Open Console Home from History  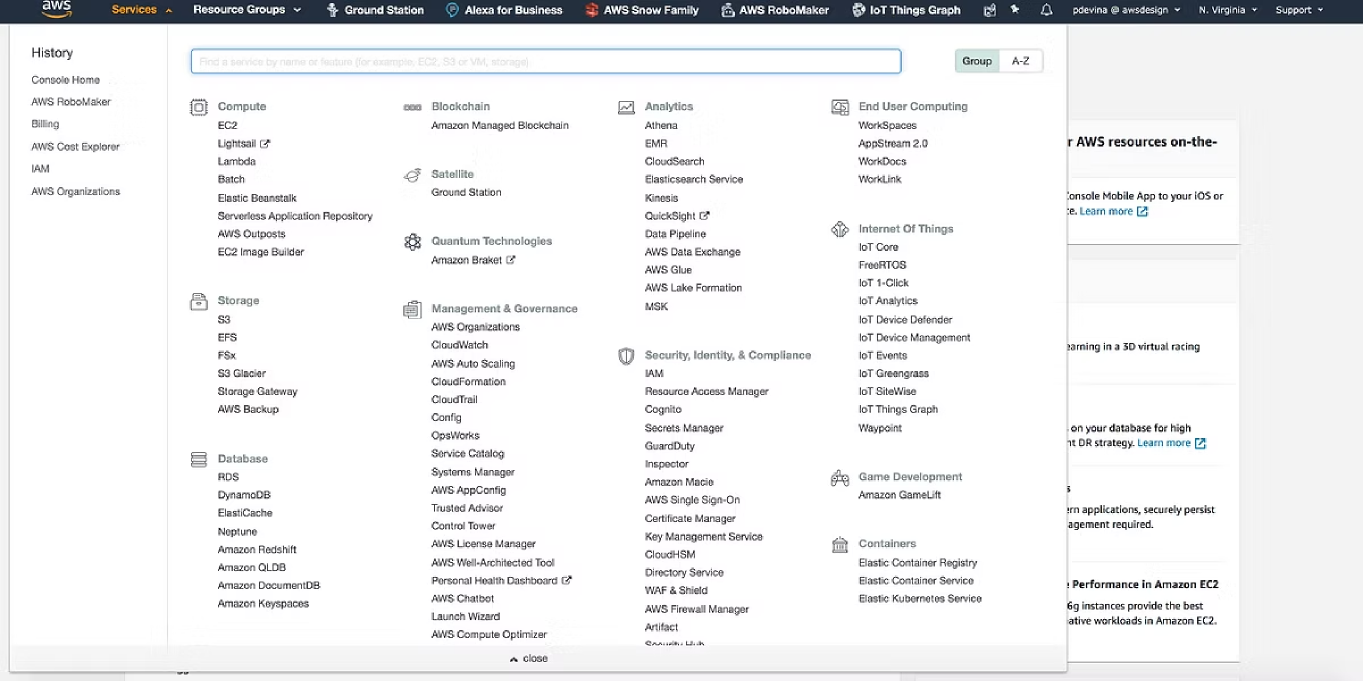tap(66, 80)
